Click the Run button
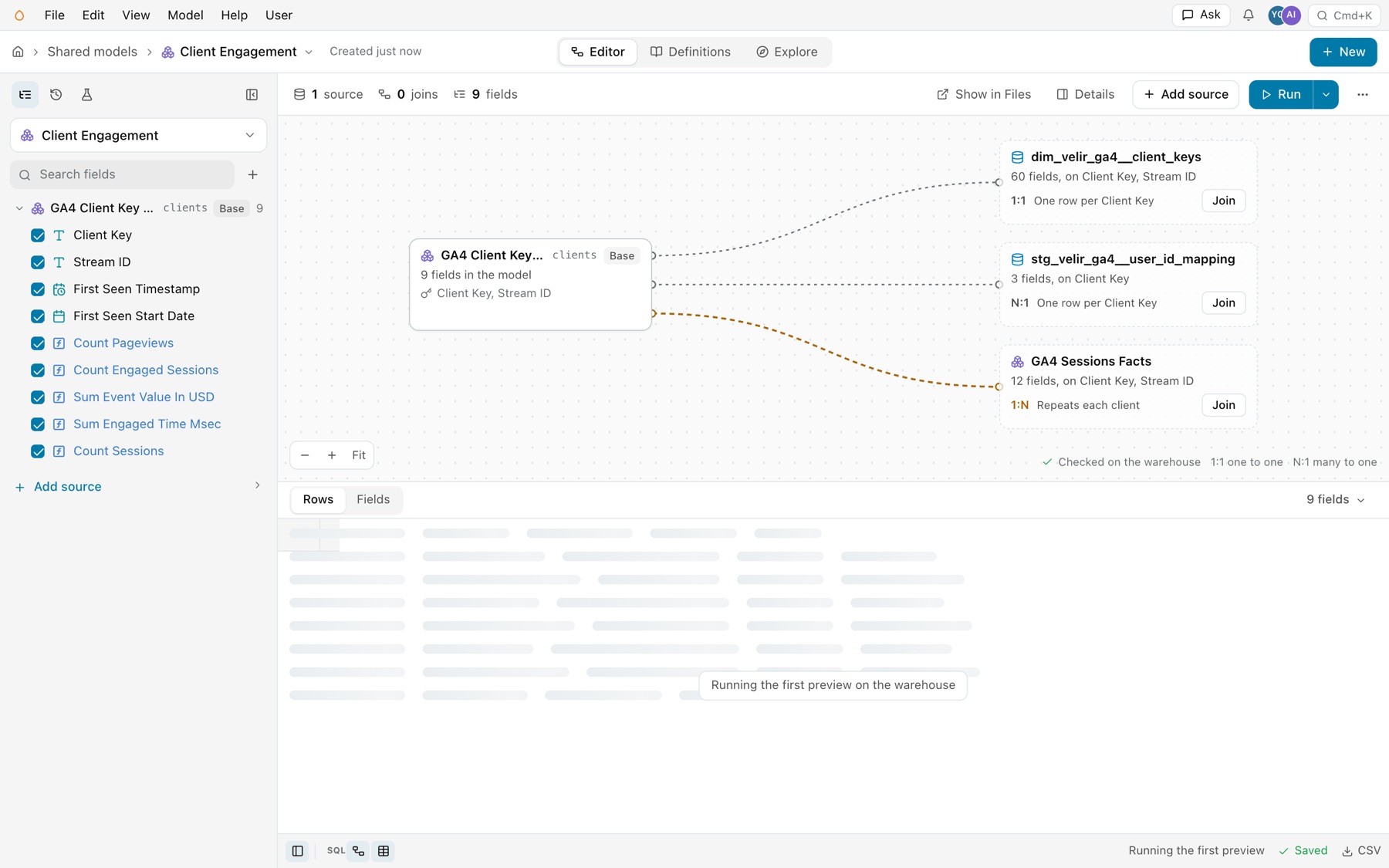This screenshot has width=1389, height=868. (x=1280, y=94)
